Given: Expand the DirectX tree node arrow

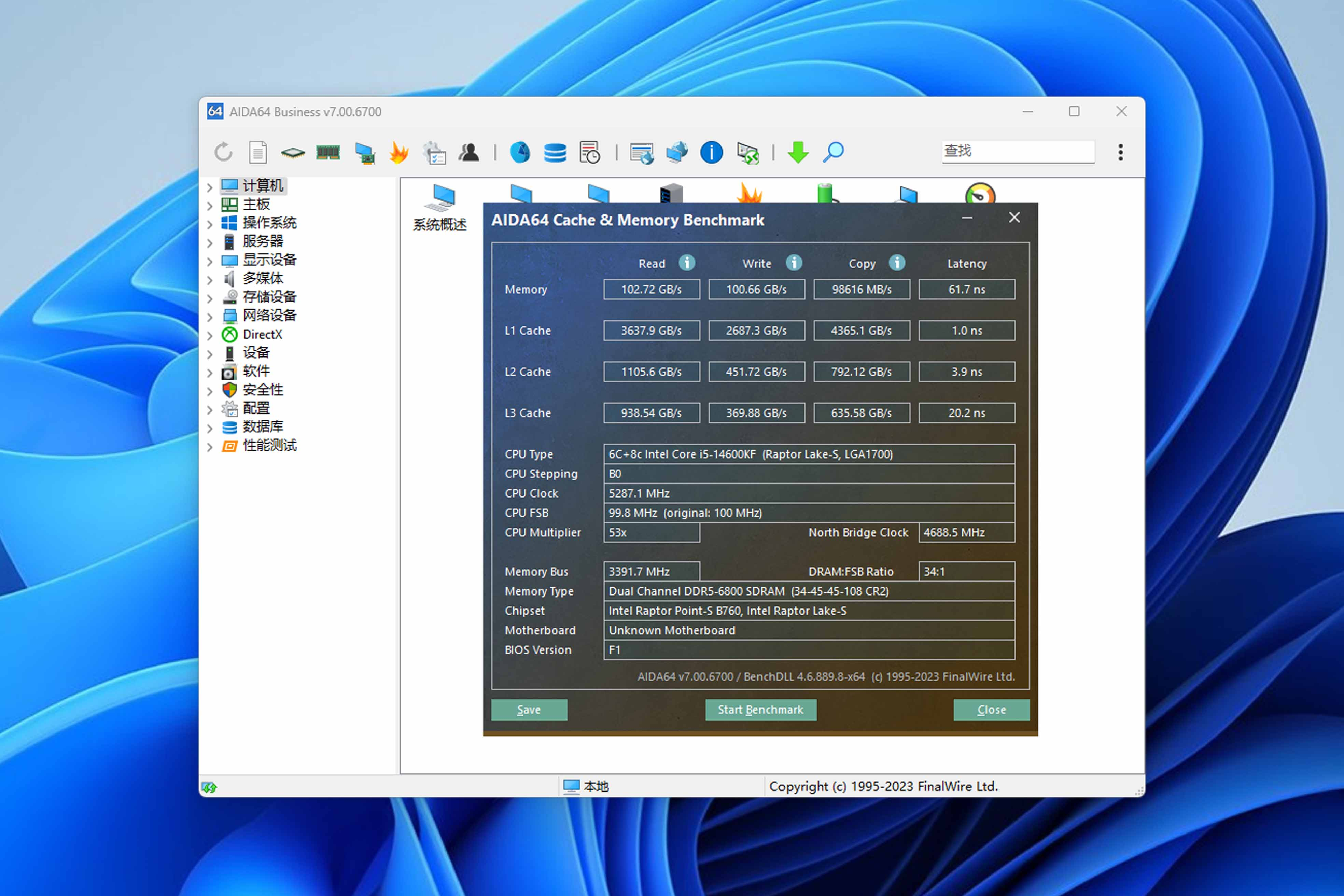Looking at the screenshot, I should pos(210,335).
